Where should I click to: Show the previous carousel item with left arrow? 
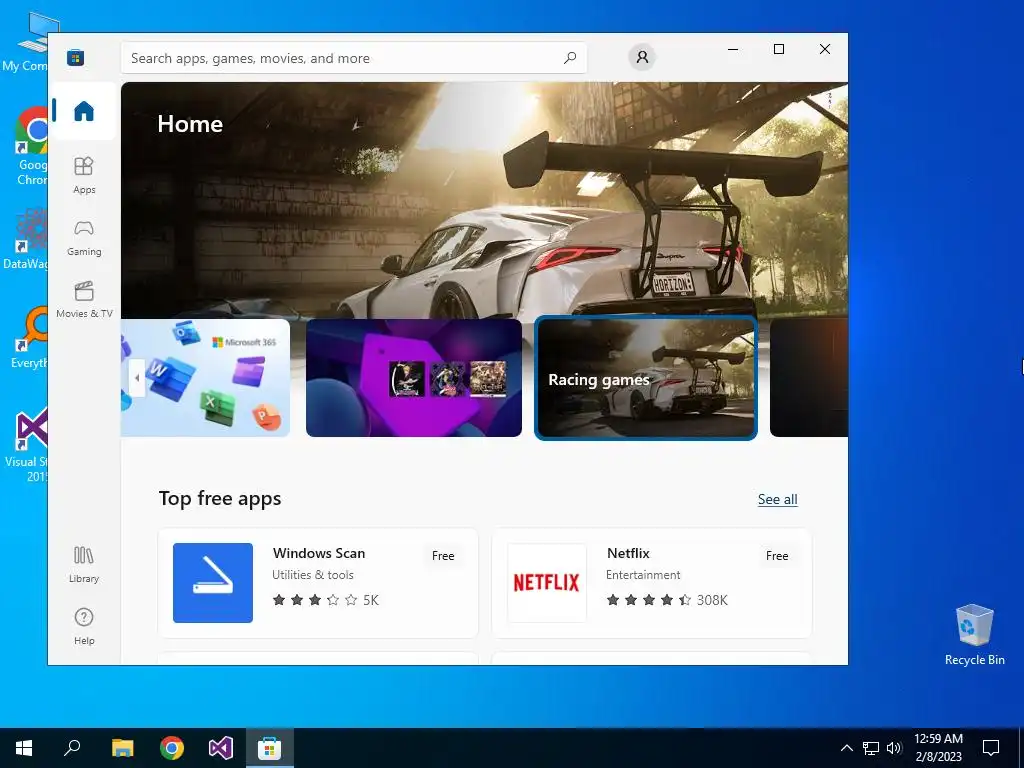click(x=137, y=378)
